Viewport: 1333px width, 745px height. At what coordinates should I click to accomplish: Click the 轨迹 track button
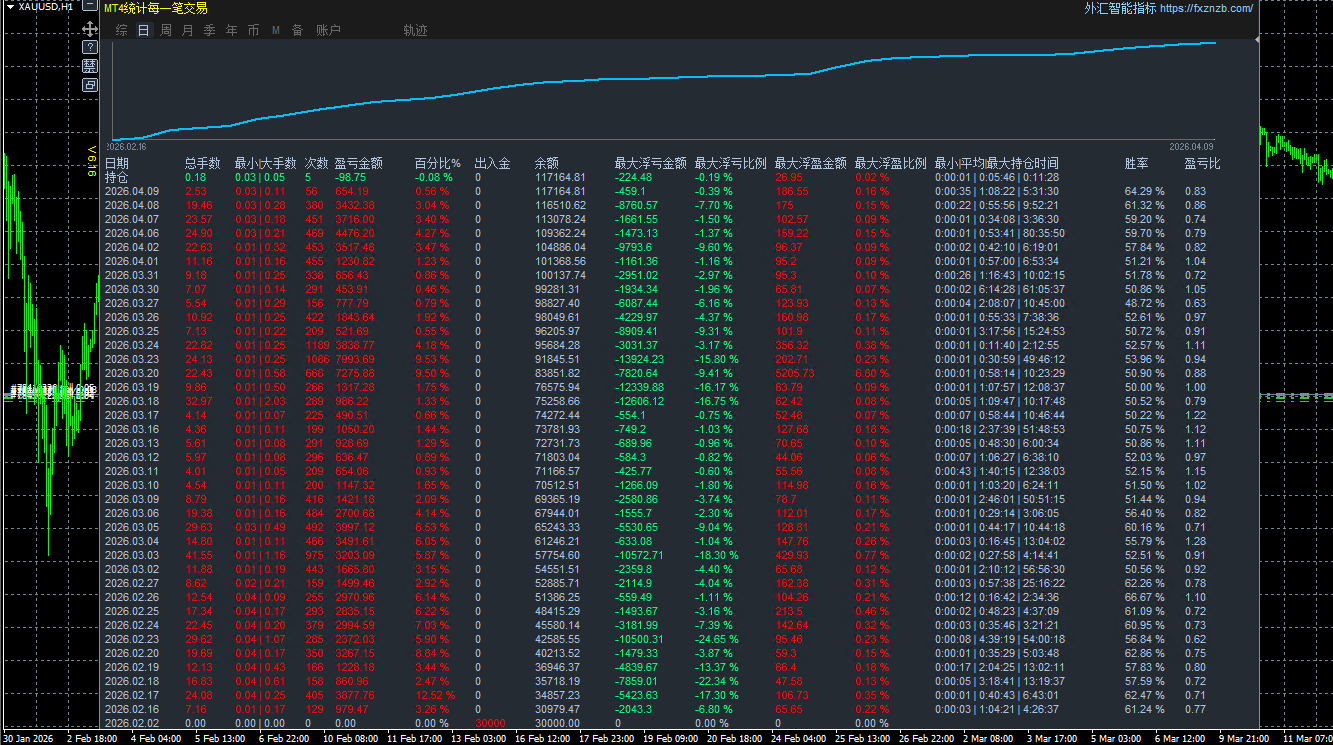click(415, 31)
